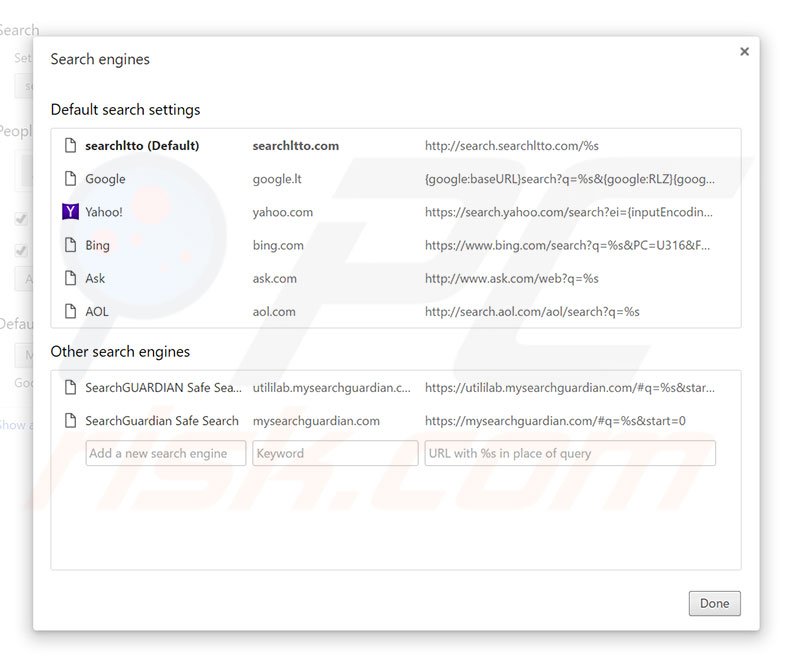Screen dimensions: 790x665
Task: Click the Google row page icon
Action: click(71, 179)
